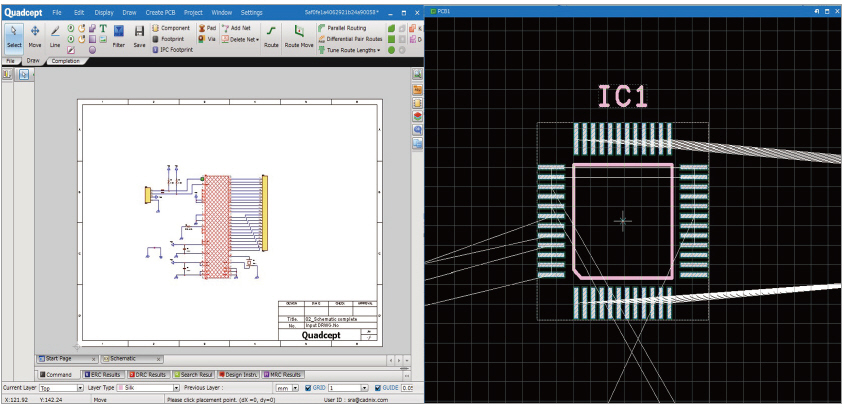Close the Start Page tab
This screenshot has width=844, height=409.
coord(93,358)
